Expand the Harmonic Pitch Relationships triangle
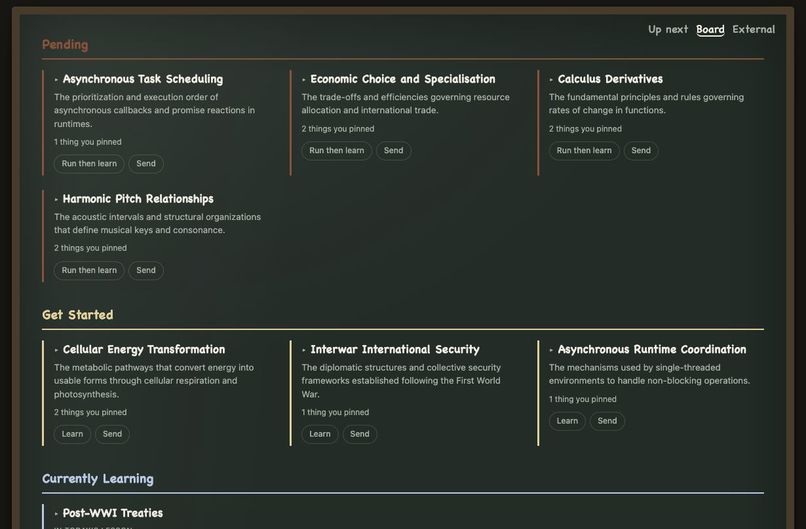Viewport: 806px width, 529px height. [56, 199]
